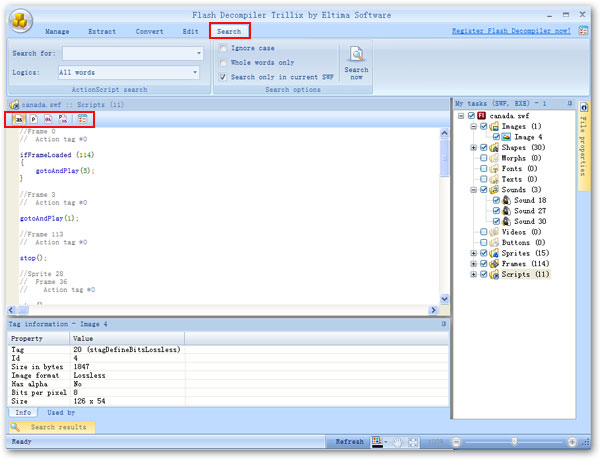The height and width of the screenshot is (459, 600).
Task: Uncheck the Sounds (3) checkbox
Action: [x=484, y=190]
